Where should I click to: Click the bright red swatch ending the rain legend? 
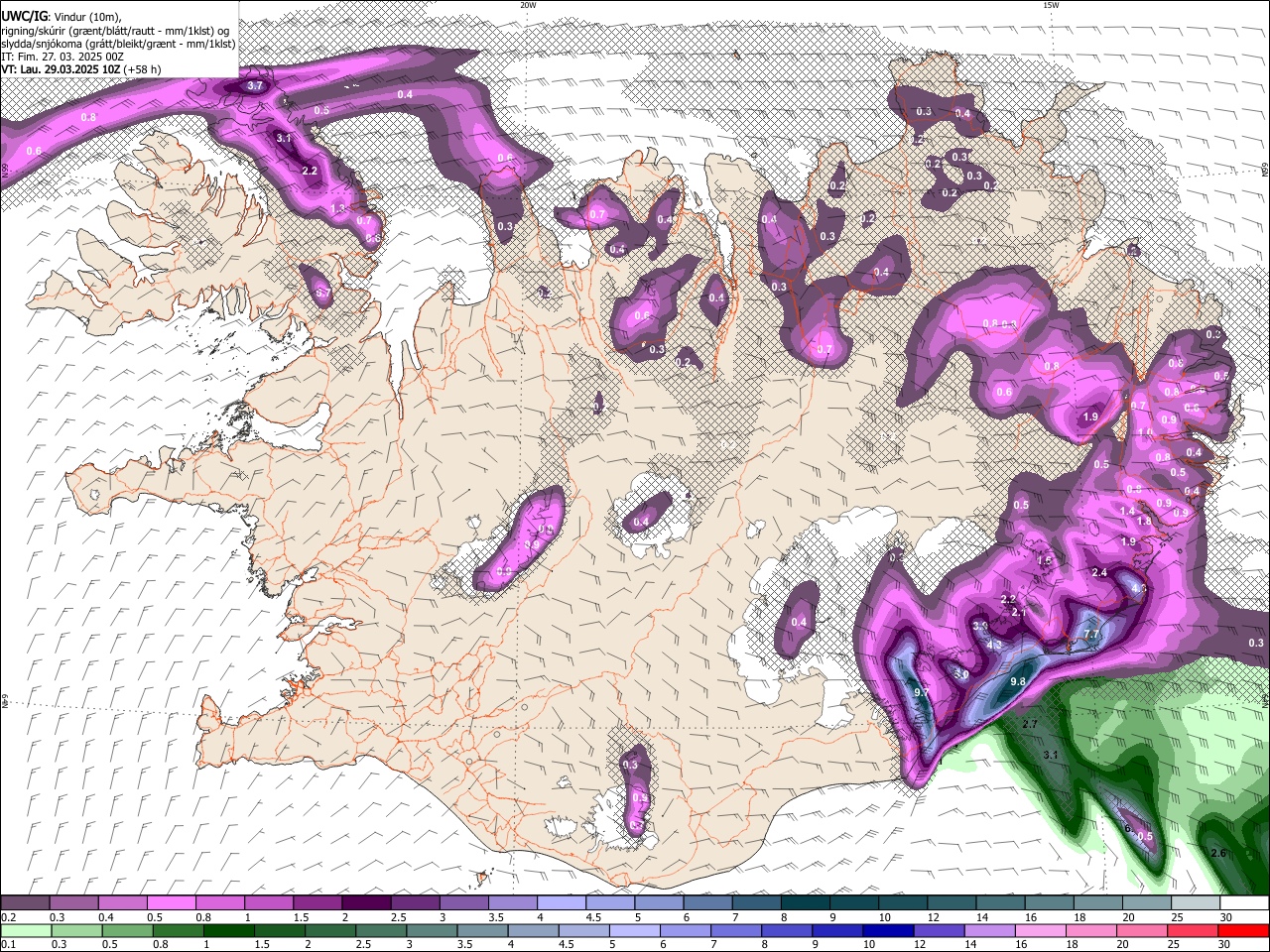(x=1243, y=931)
